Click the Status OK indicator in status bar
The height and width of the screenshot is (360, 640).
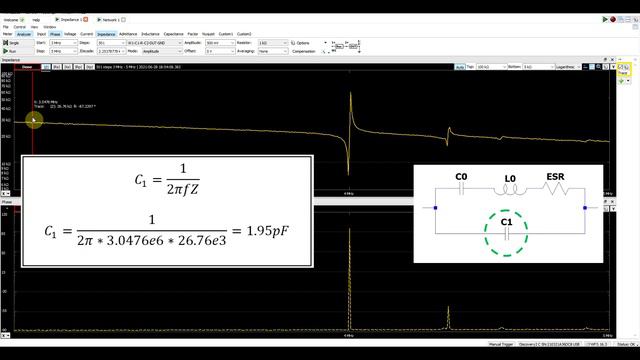click(x=627, y=344)
